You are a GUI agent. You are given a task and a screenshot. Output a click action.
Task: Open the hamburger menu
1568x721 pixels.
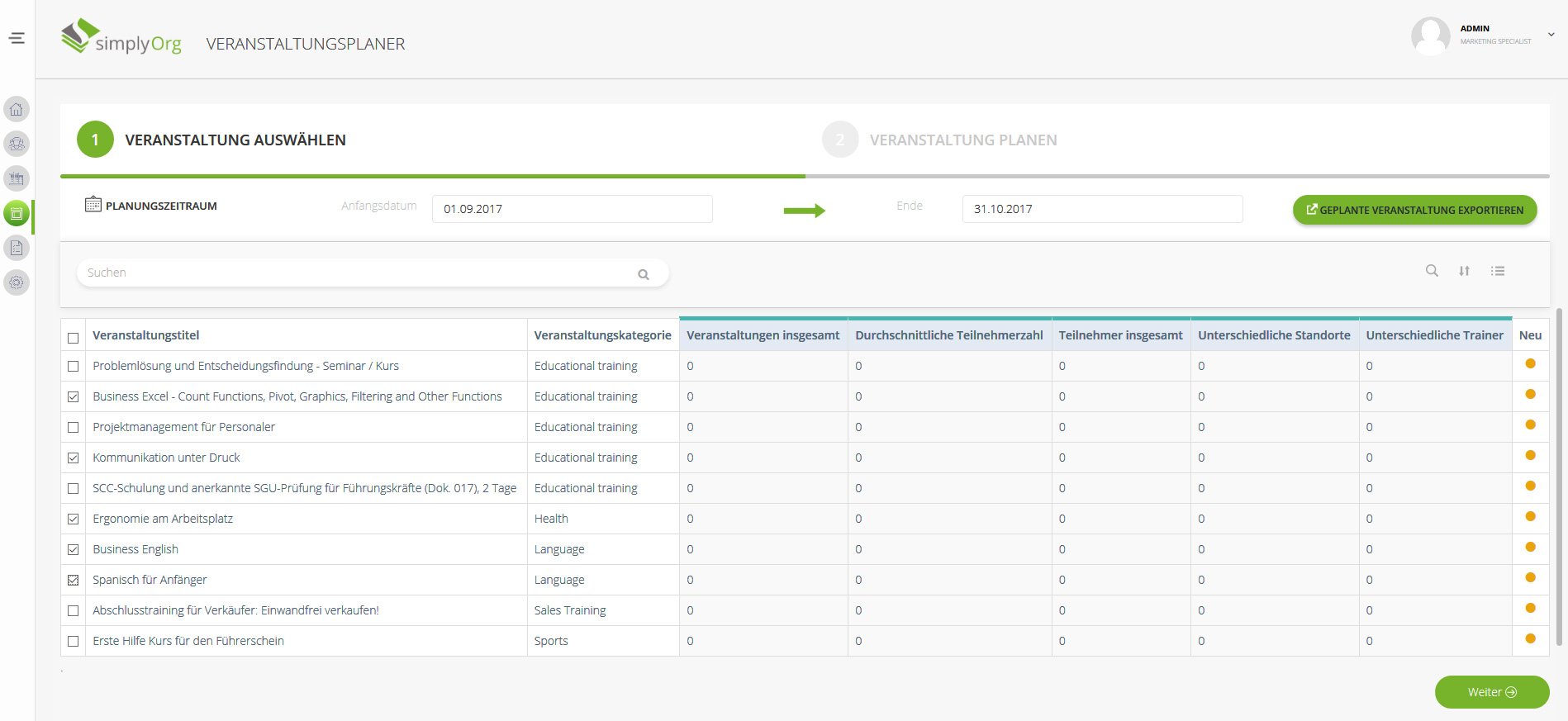17,38
